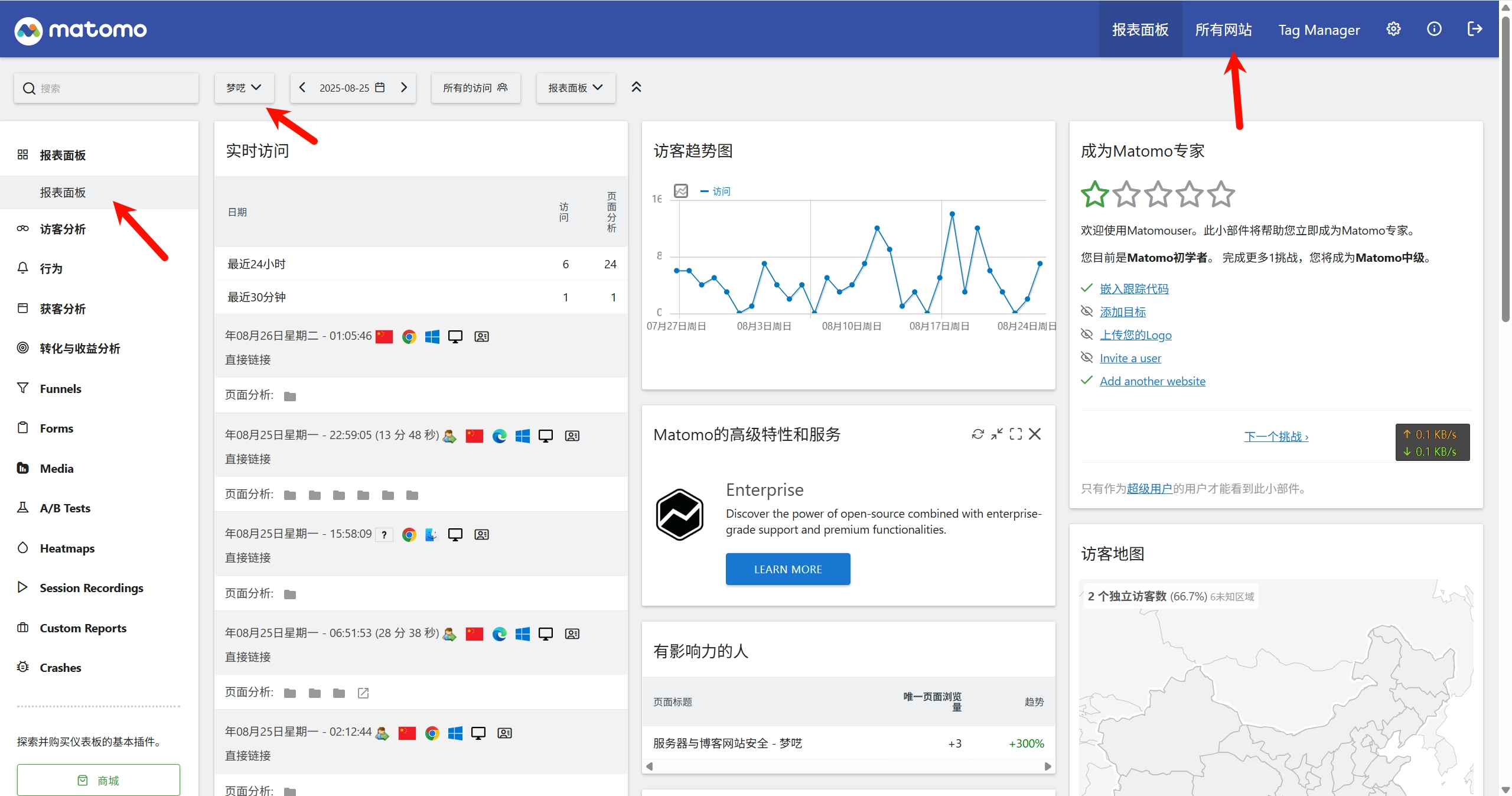This screenshot has width=1512, height=796.
Task: Toggle skip on Invite a user eye icon
Action: [1087, 358]
